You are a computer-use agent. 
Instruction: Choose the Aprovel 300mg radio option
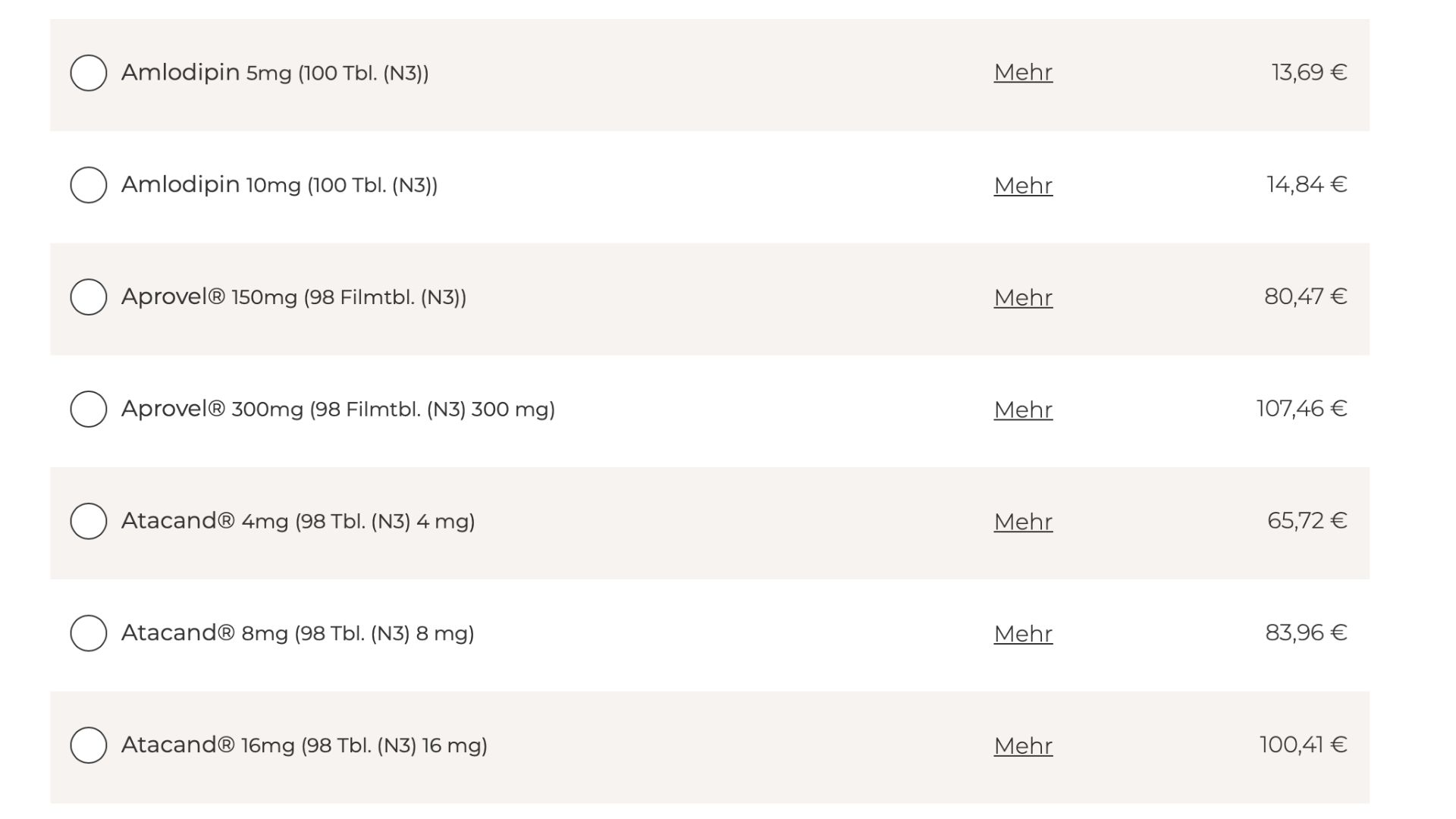point(88,409)
